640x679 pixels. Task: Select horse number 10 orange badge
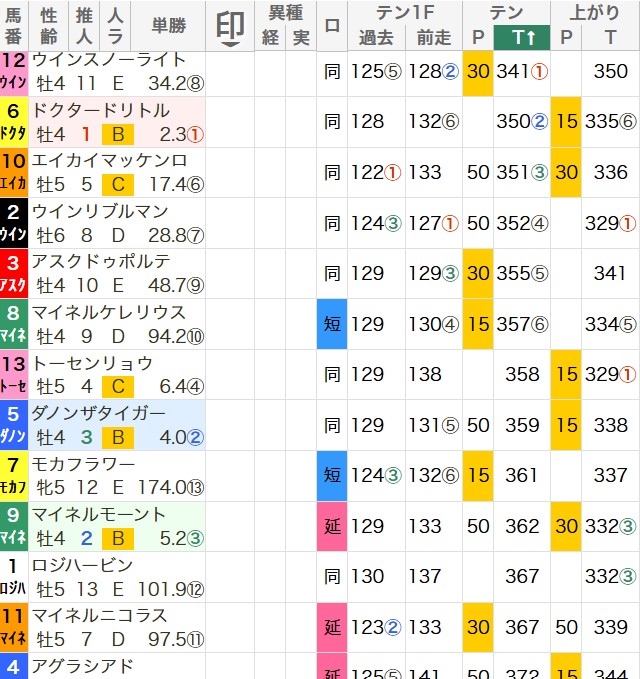14,173
